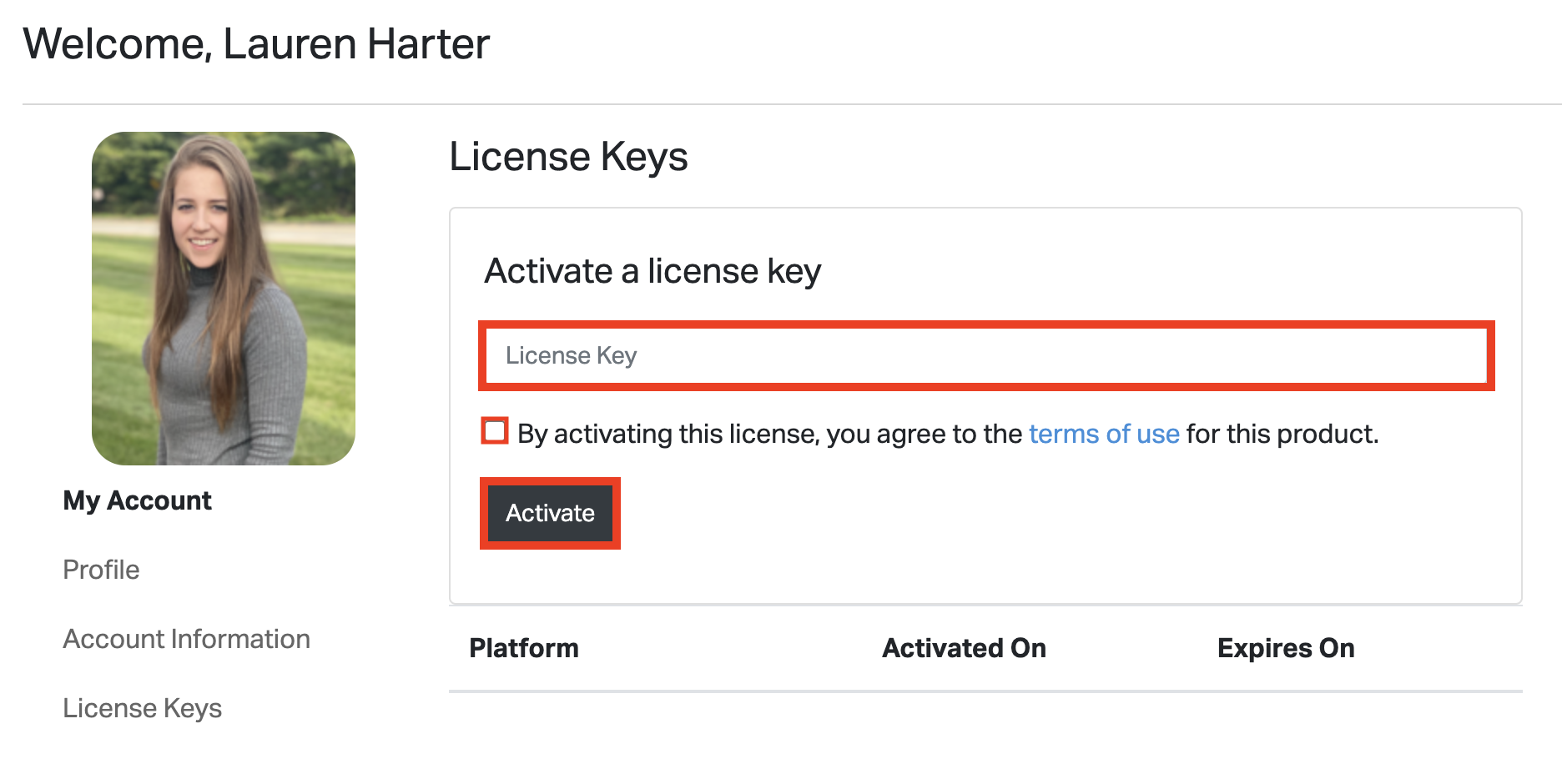Click the Expires On column header
Image resolution: width=1562 pixels, height=784 pixels.
[x=1285, y=648]
